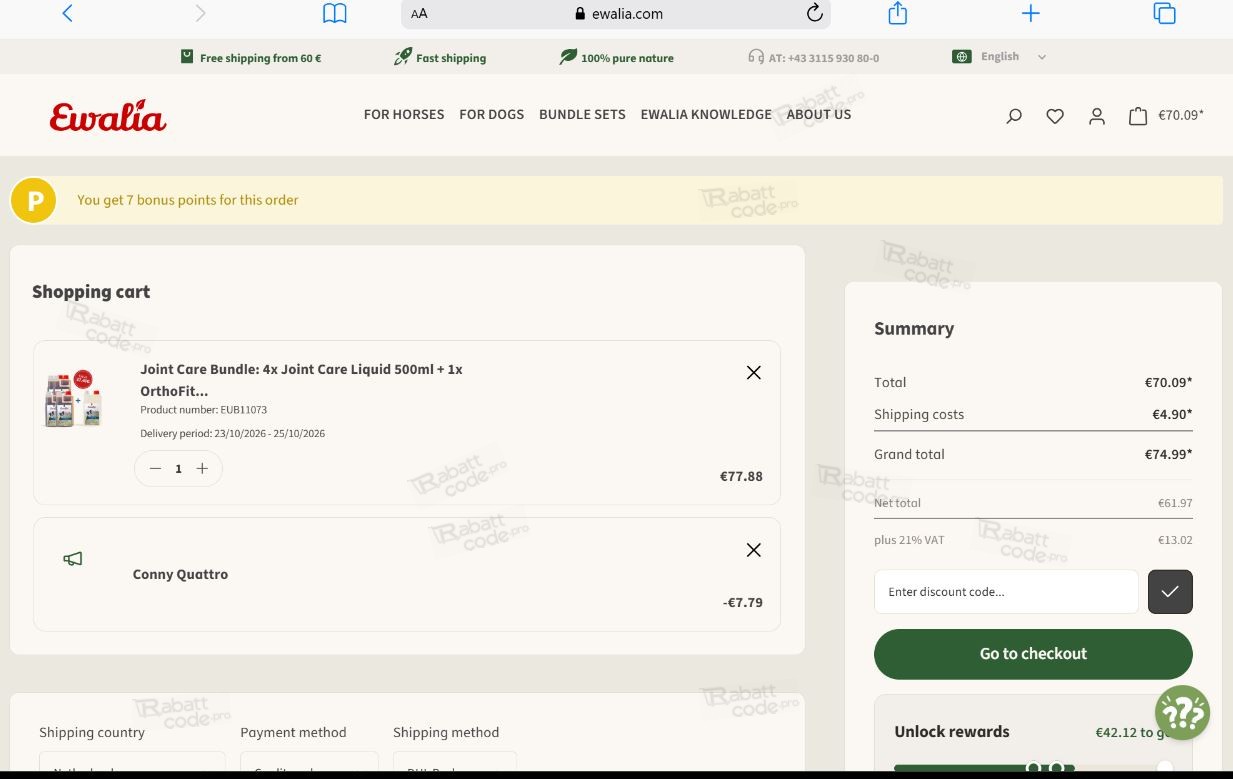
Task: Click the Free shipping from 60 € text
Action: point(261,58)
